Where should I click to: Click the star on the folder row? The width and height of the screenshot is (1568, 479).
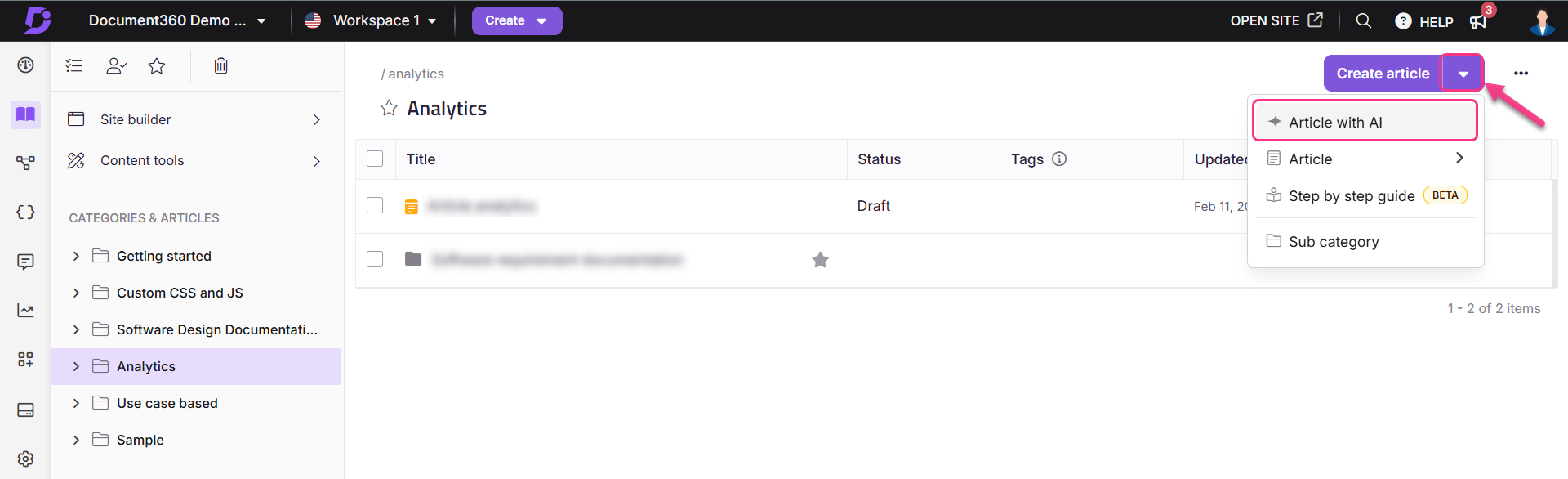[x=821, y=260]
